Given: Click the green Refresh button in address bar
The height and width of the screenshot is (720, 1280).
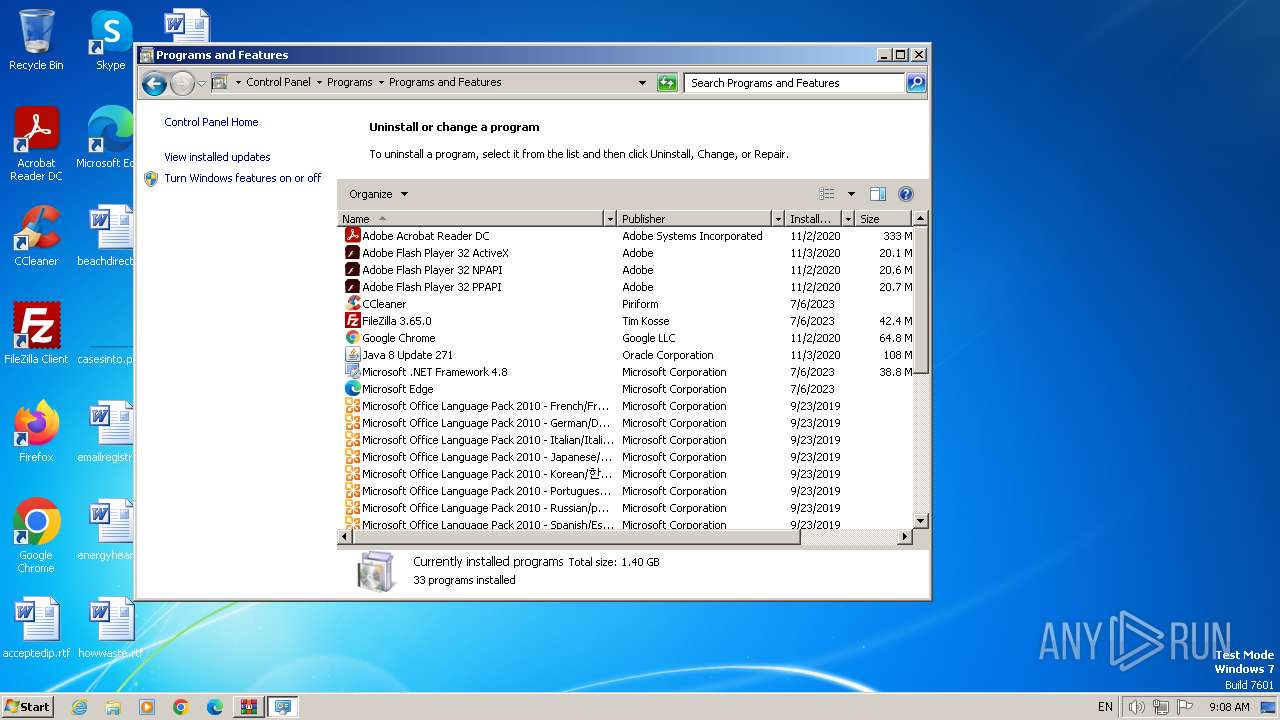Looking at the screenshot, I should (667, 83).
